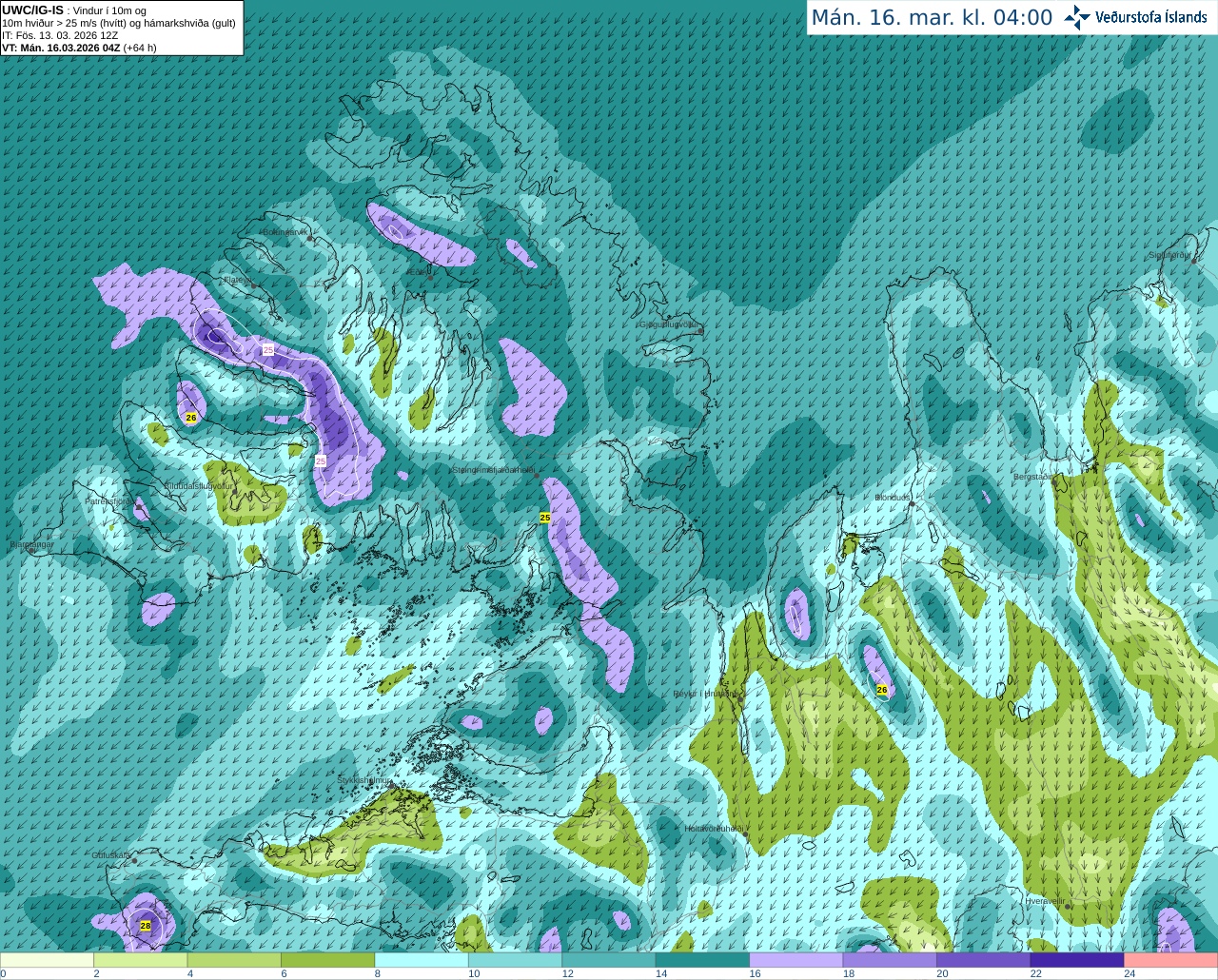Click the Flateyri station label

[x=238, y=280]
